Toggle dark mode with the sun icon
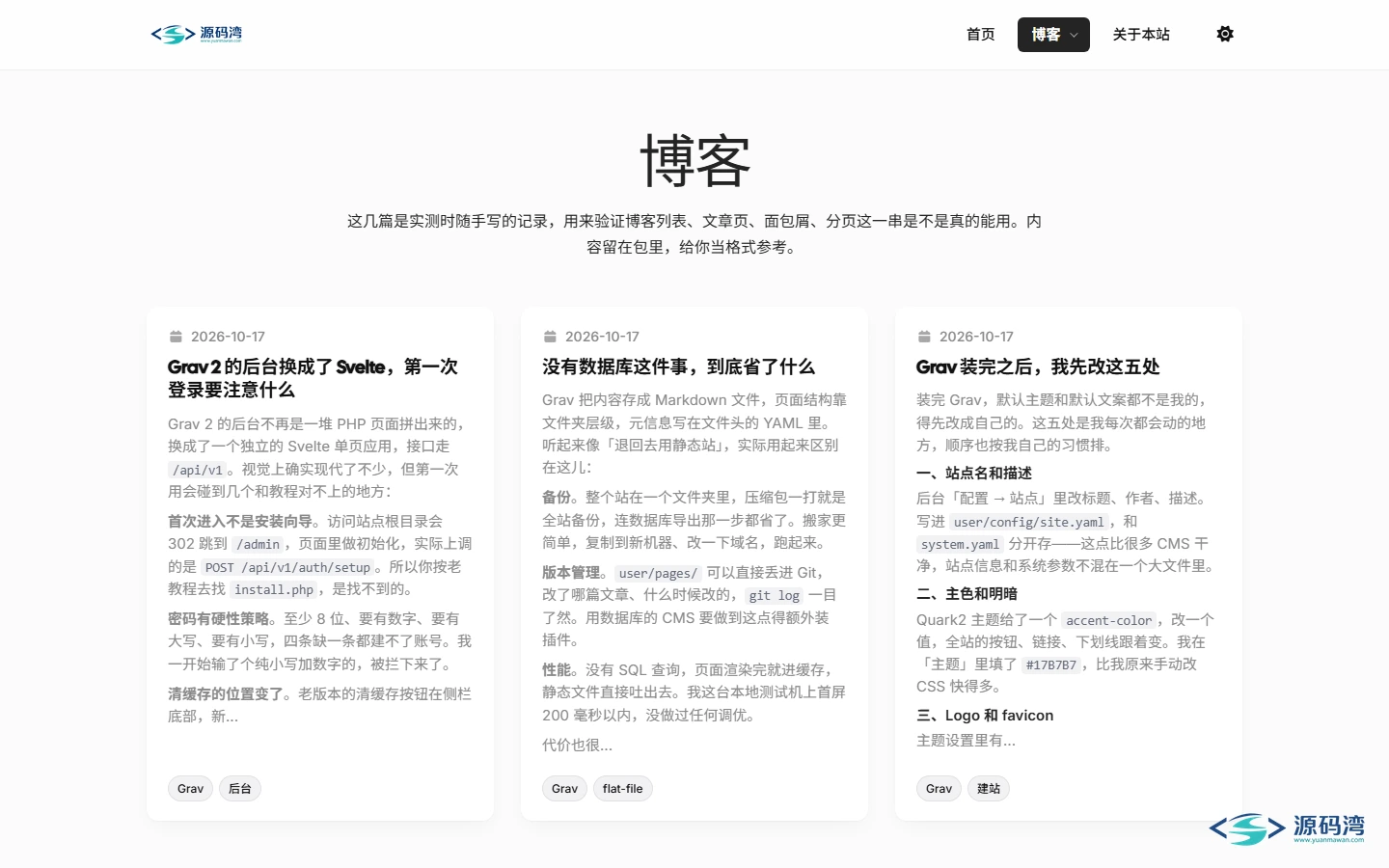1389x868 pixels. pyautogui.click(x=1225, y=34)
